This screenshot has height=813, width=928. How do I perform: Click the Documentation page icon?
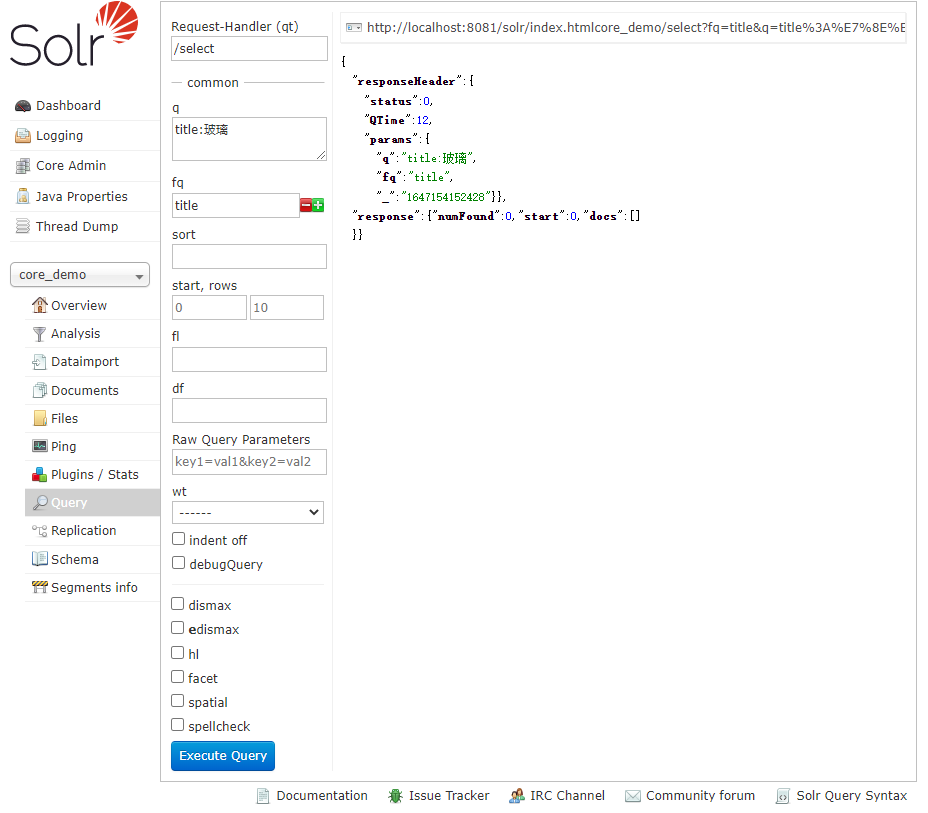click(263, 796)
